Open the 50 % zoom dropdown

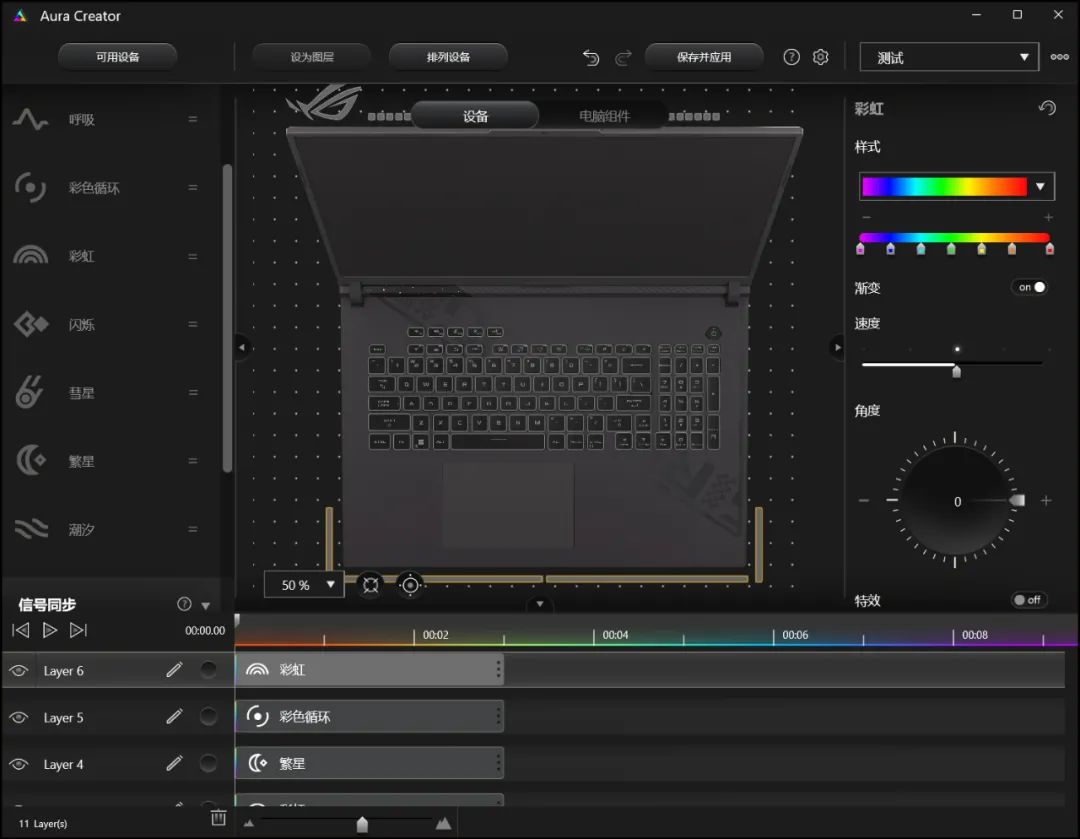pos(304,585)
